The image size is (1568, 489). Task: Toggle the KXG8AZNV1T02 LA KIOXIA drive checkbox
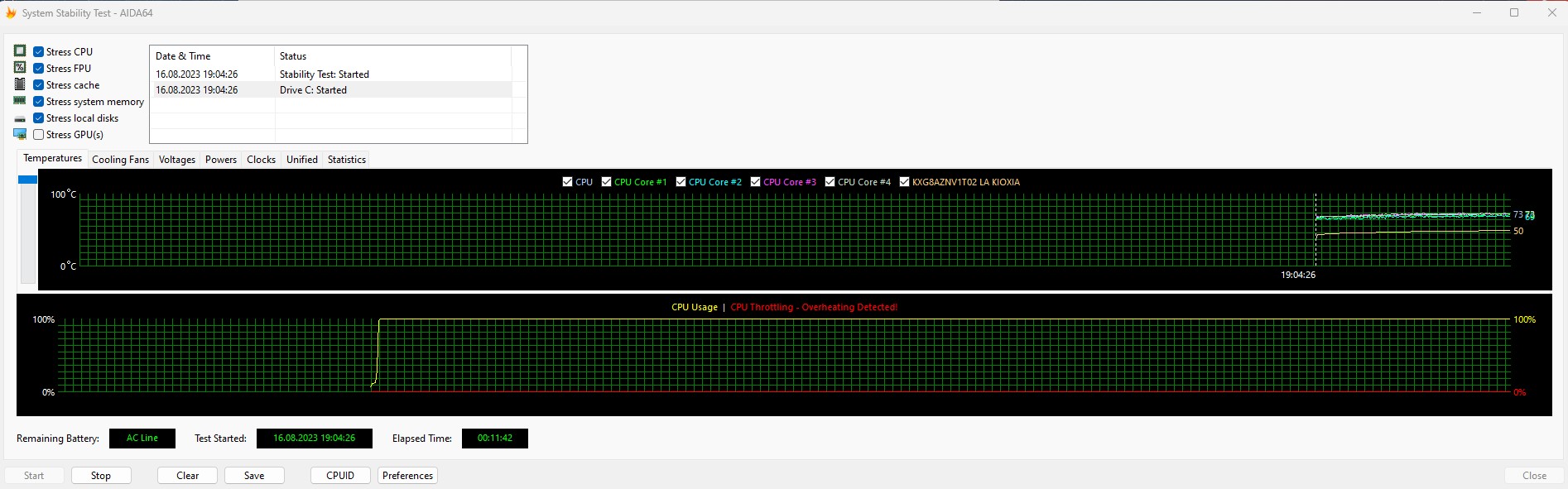pos(904,182)
